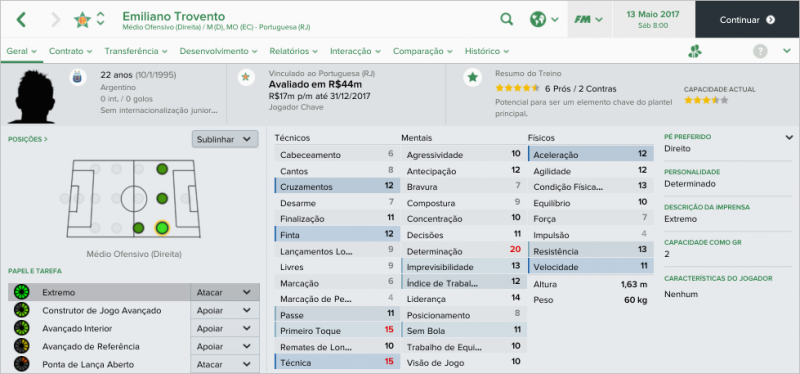This screenshot has height=374, width=800.
Task: Expand the FM menu dropdown
Action: coord(589,19)
